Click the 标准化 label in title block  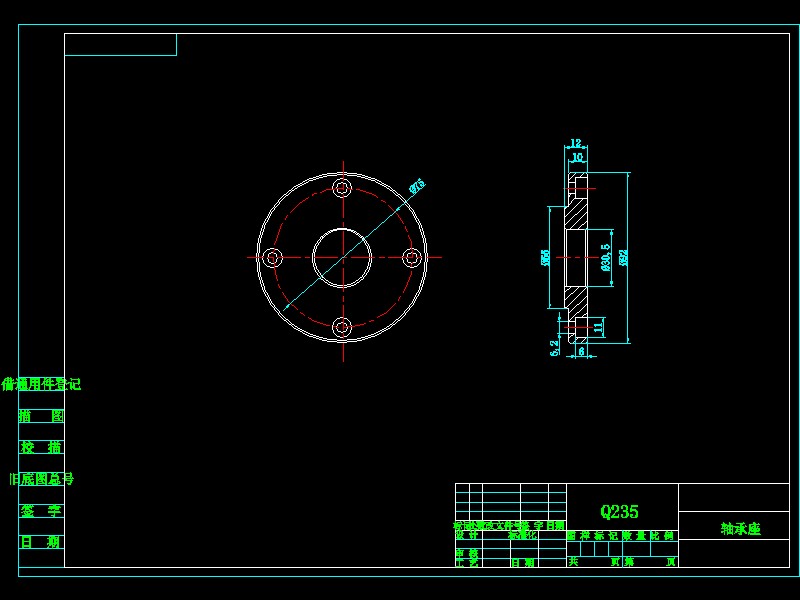pos(522,535)
